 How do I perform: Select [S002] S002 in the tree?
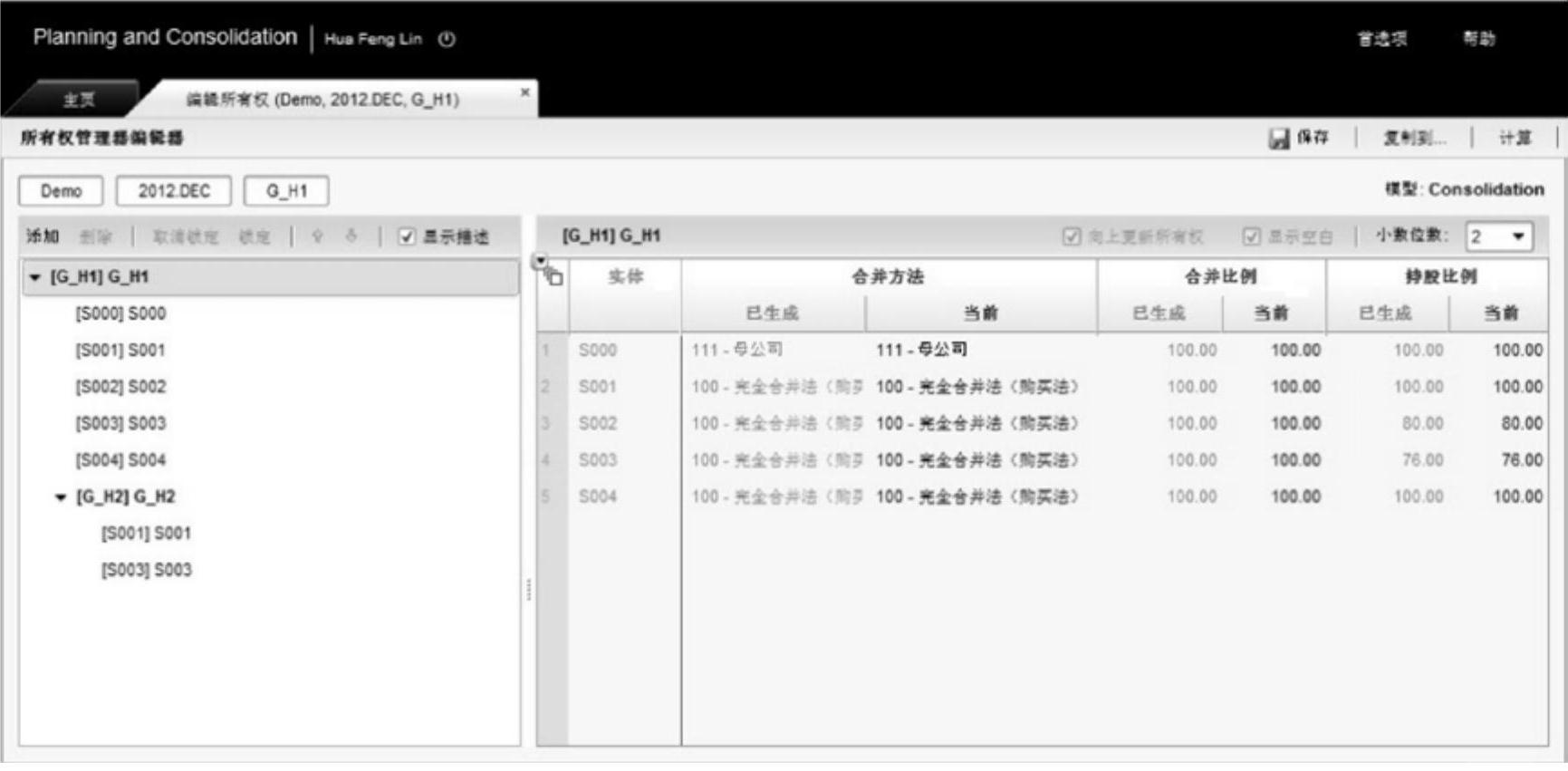[x=120, y=387]
